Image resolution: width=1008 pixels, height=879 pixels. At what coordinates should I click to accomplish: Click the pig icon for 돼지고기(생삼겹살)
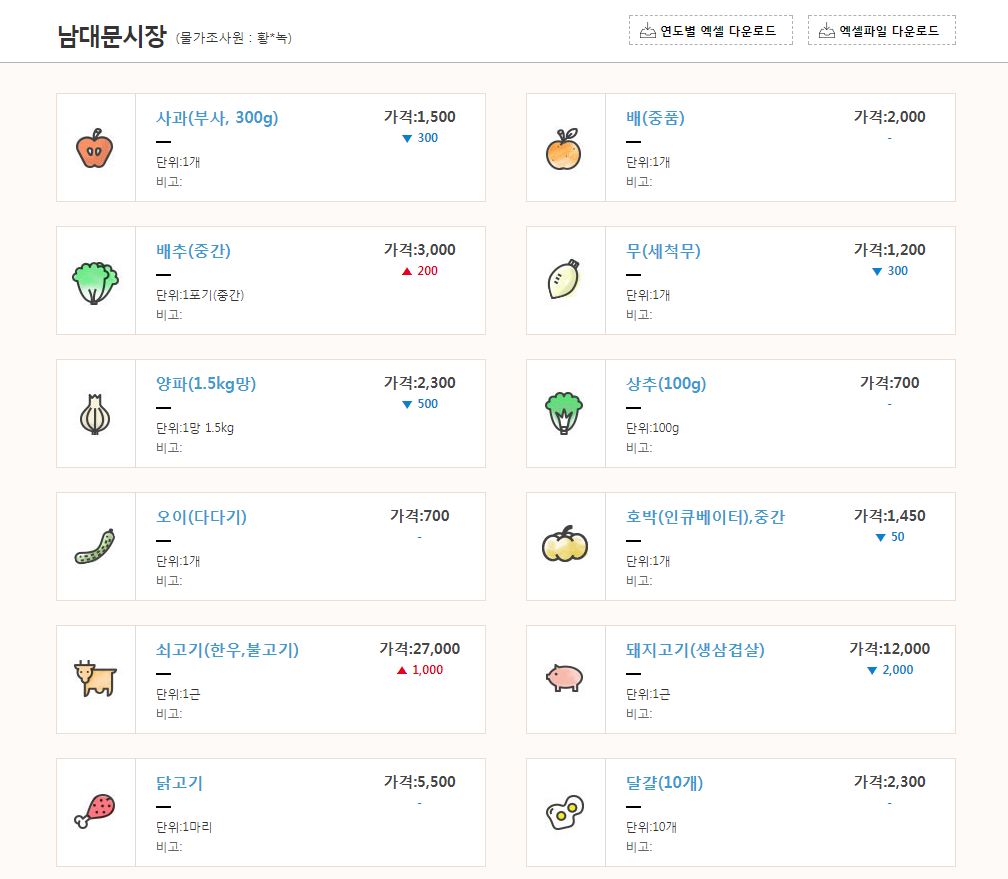click(x=565, y=679)
